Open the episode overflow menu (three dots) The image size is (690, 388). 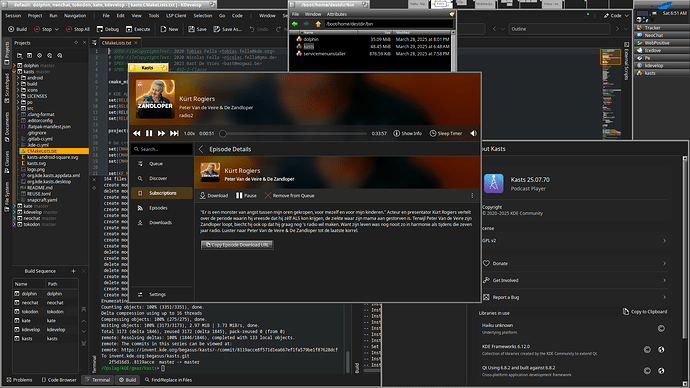pos(472,195)
